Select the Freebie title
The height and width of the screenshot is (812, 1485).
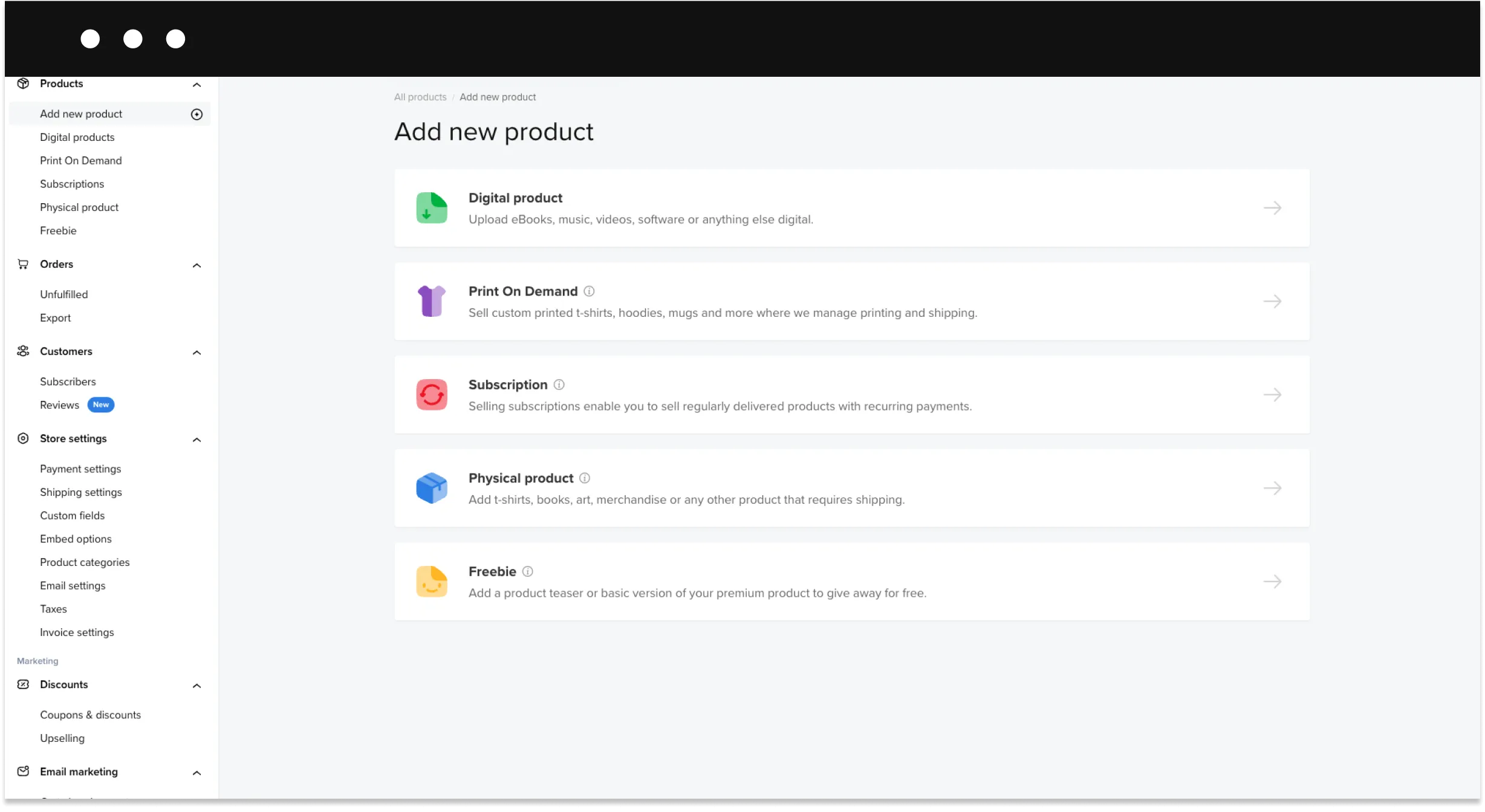tap(492, 571)
